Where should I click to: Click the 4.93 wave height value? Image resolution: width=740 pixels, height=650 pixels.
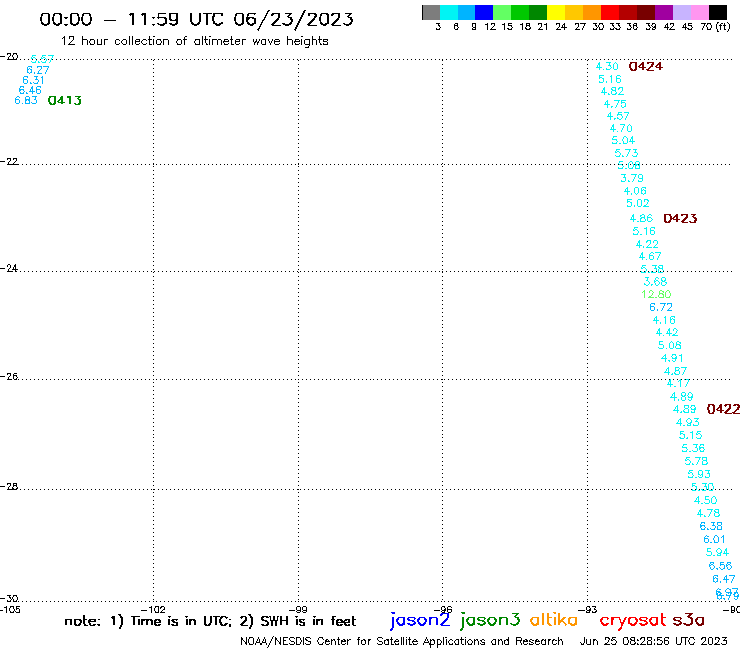(x=687, y=422)
